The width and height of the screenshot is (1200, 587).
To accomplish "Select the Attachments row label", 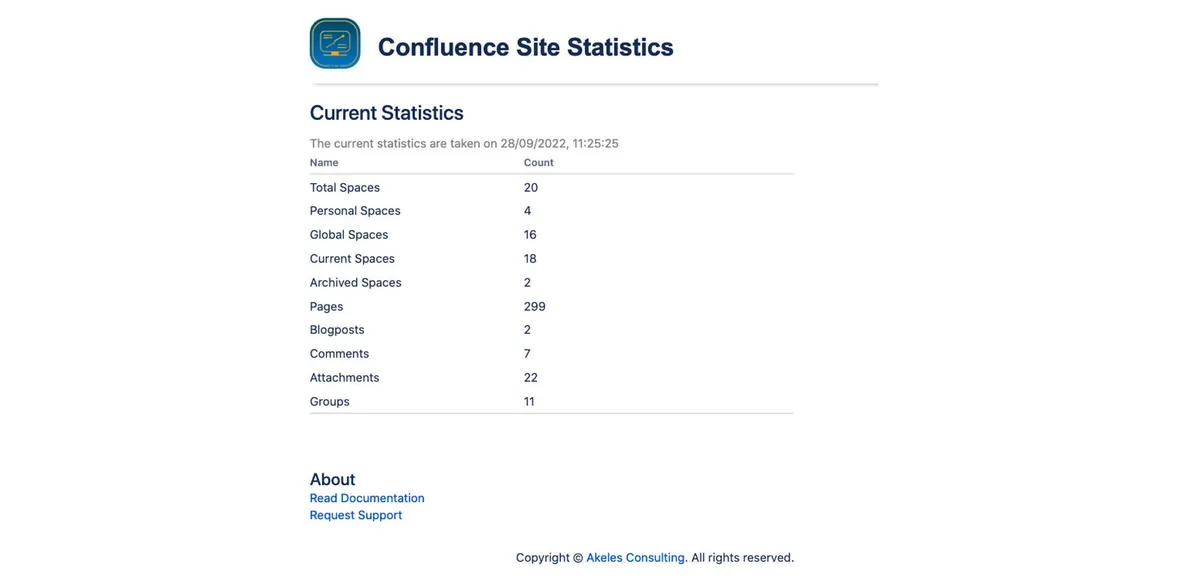I will click(x=345, y=378).
